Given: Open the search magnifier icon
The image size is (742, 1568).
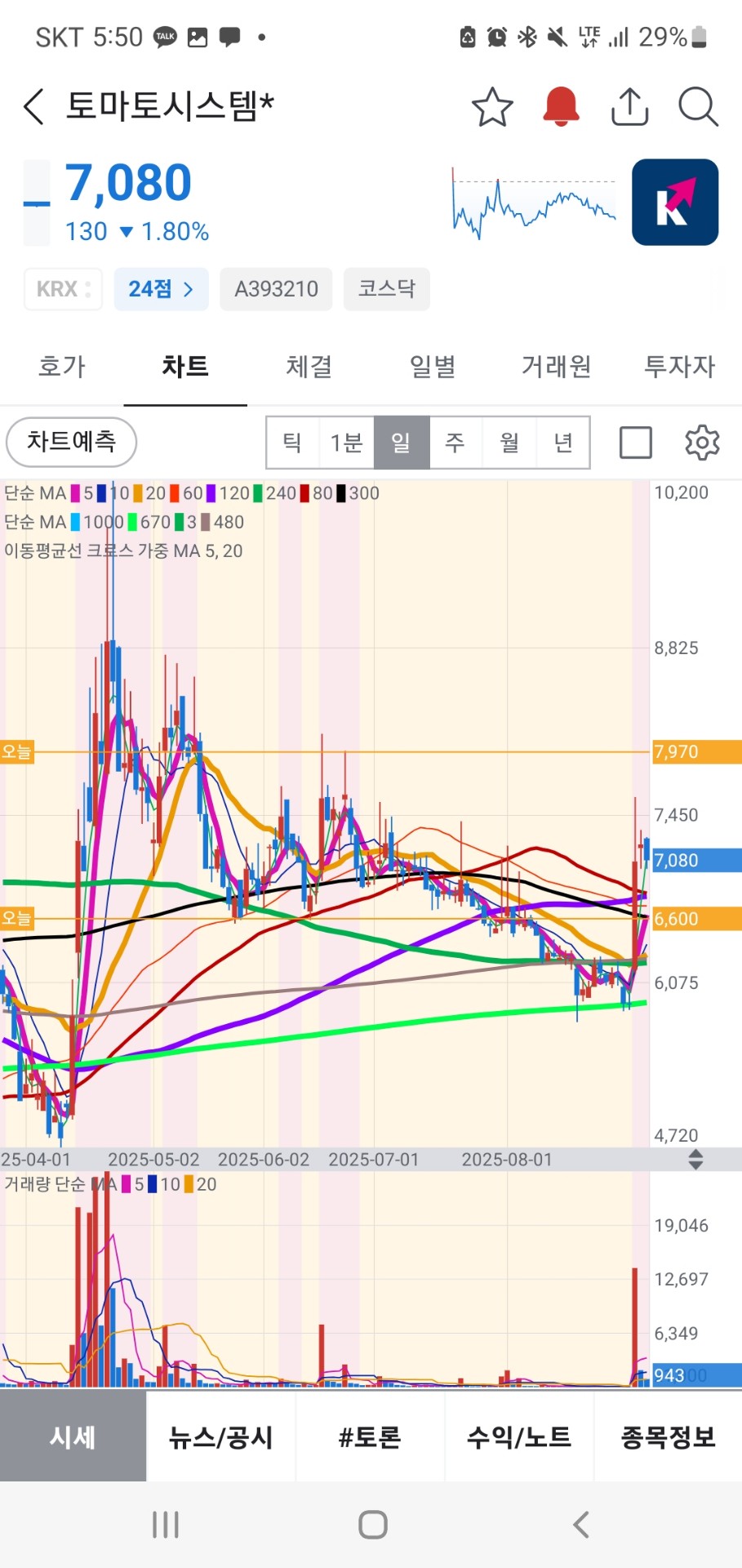Looking at the screenshot, I should pos(698,107).
